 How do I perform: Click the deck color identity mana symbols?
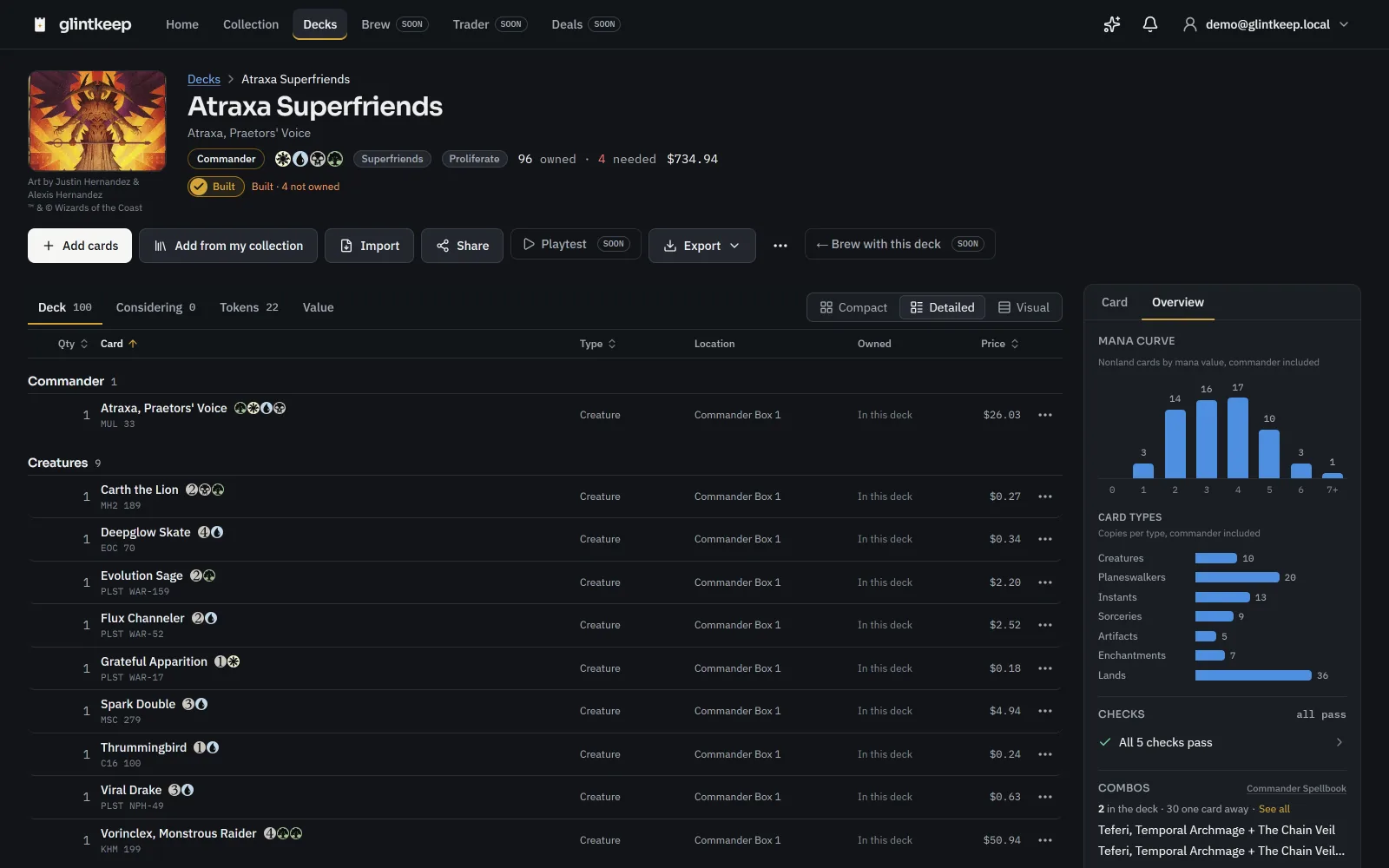309,159
